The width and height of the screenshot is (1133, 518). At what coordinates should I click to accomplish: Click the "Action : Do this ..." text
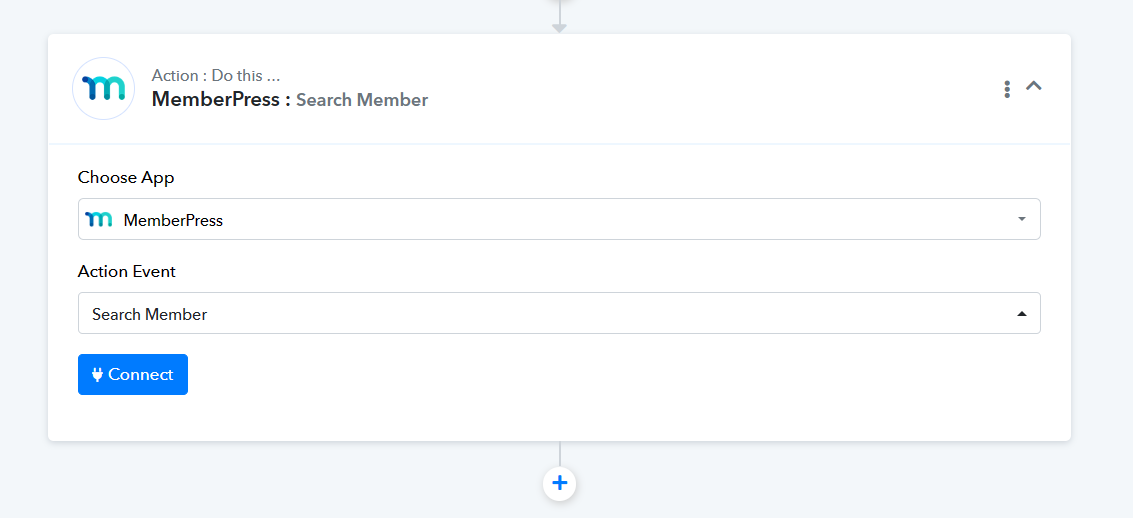(215, 75)
